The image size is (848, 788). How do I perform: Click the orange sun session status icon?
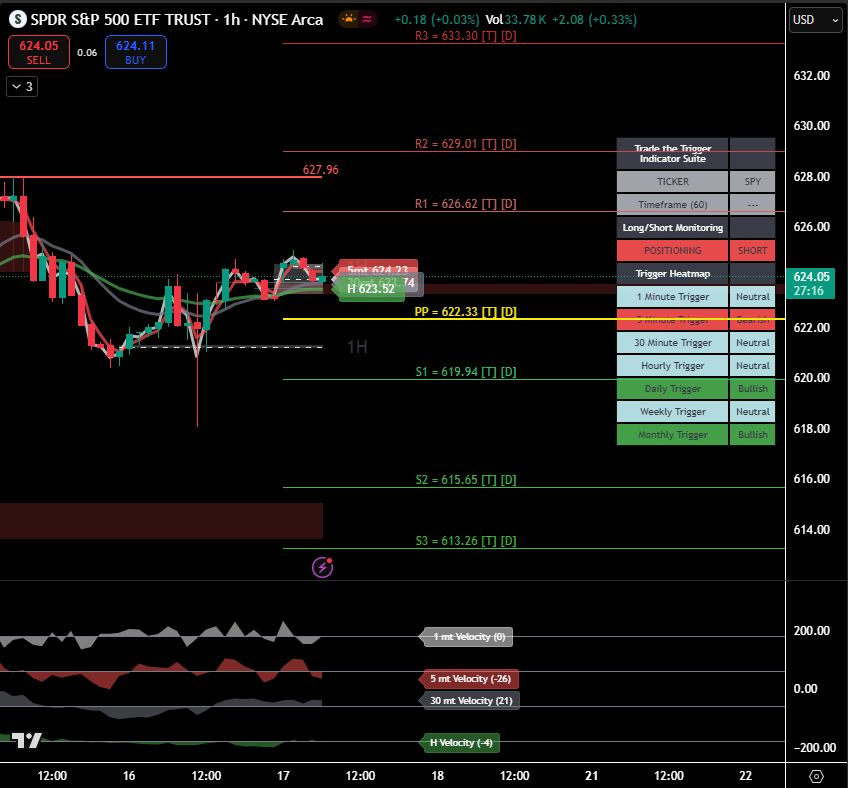click(x=349, y=19)
